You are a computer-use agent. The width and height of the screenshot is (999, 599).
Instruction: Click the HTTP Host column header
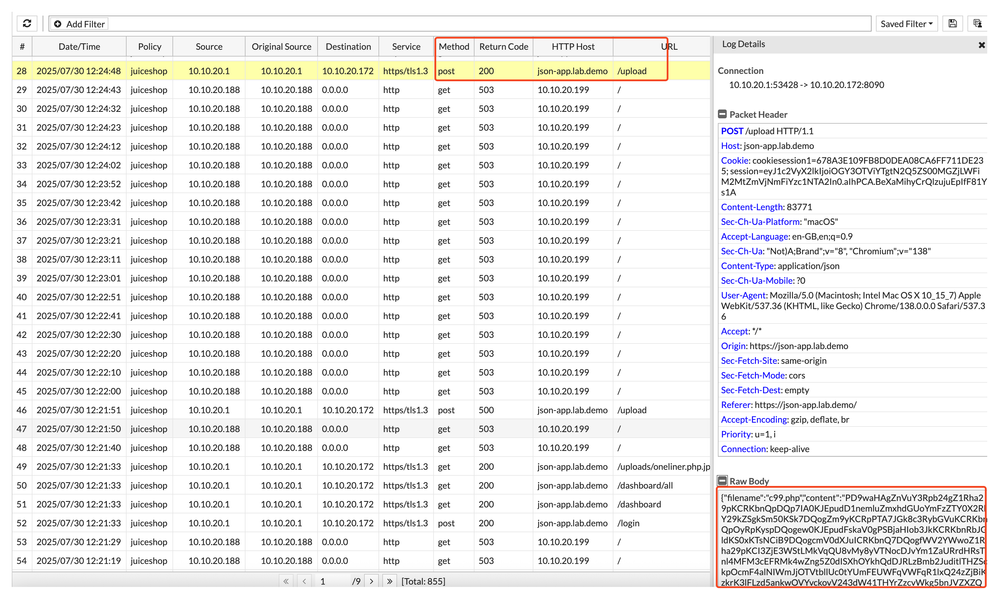pyautogui.click(x=572, y=46)
